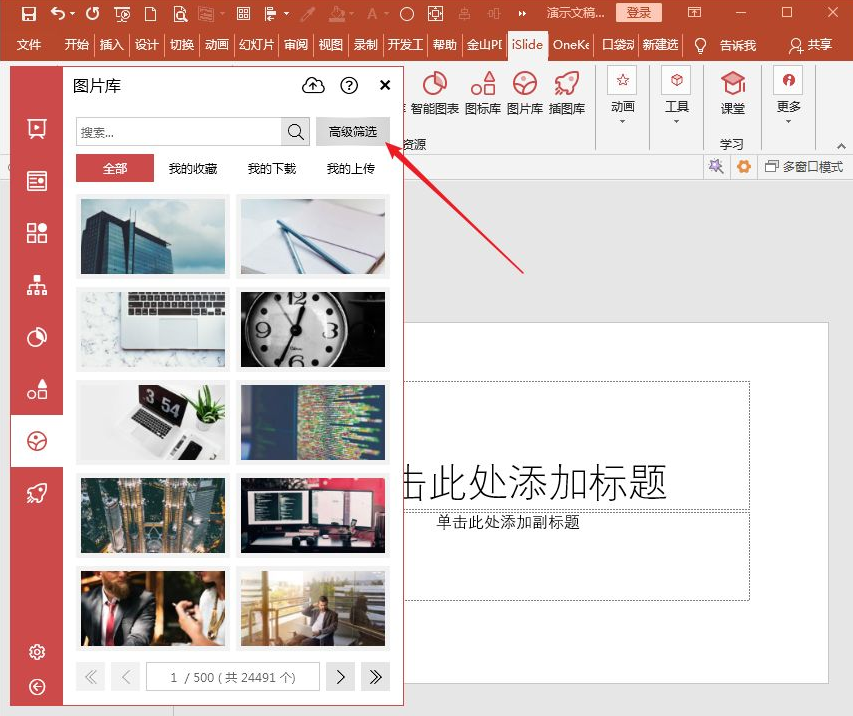Open the 图标库 icon library in ribbon
Viewport: 853px width, 716px height.
[x=482, y=93]
